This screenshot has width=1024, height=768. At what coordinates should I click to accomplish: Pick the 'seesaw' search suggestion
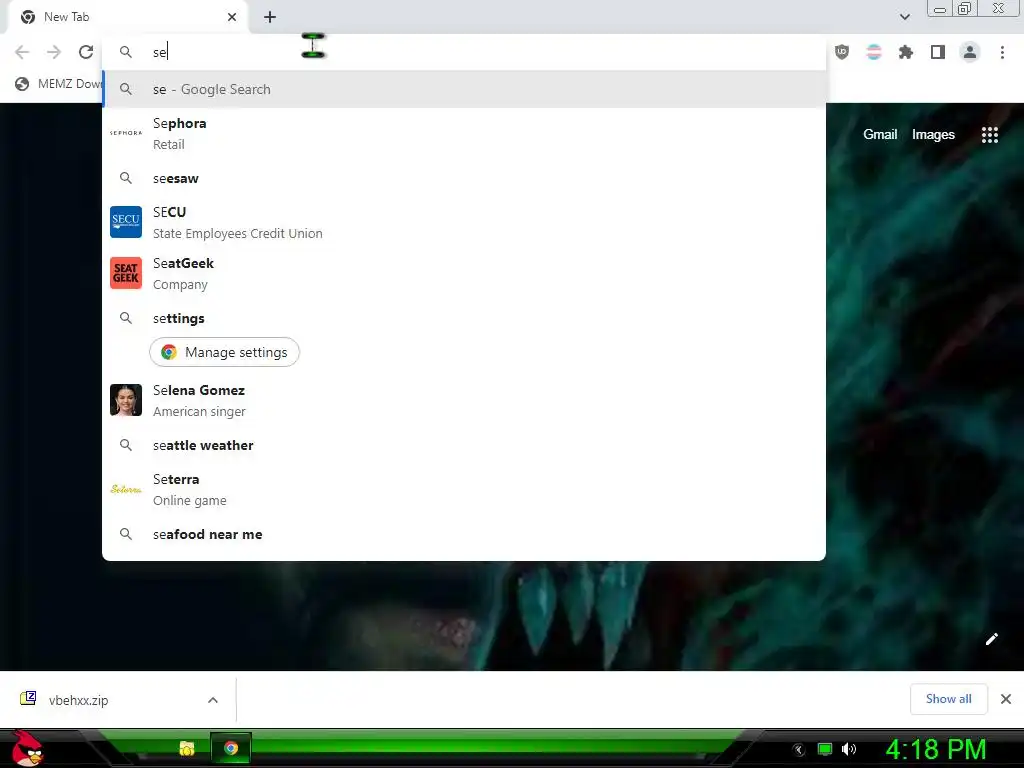click(x=464, y=178)
